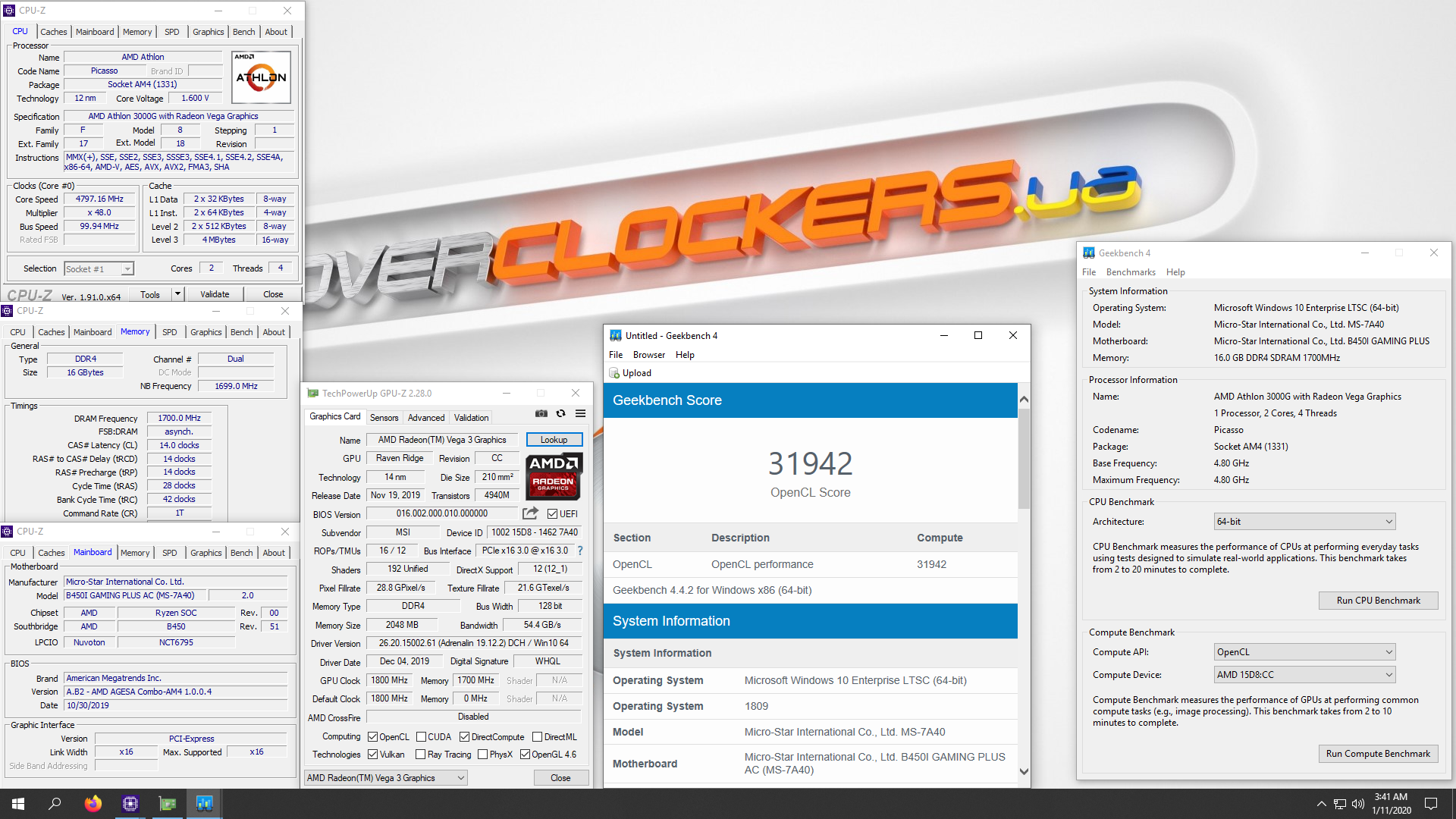Click the Lookup button in GPU-Z
This screenshot has height=819, width=1456.
(554, 439)
